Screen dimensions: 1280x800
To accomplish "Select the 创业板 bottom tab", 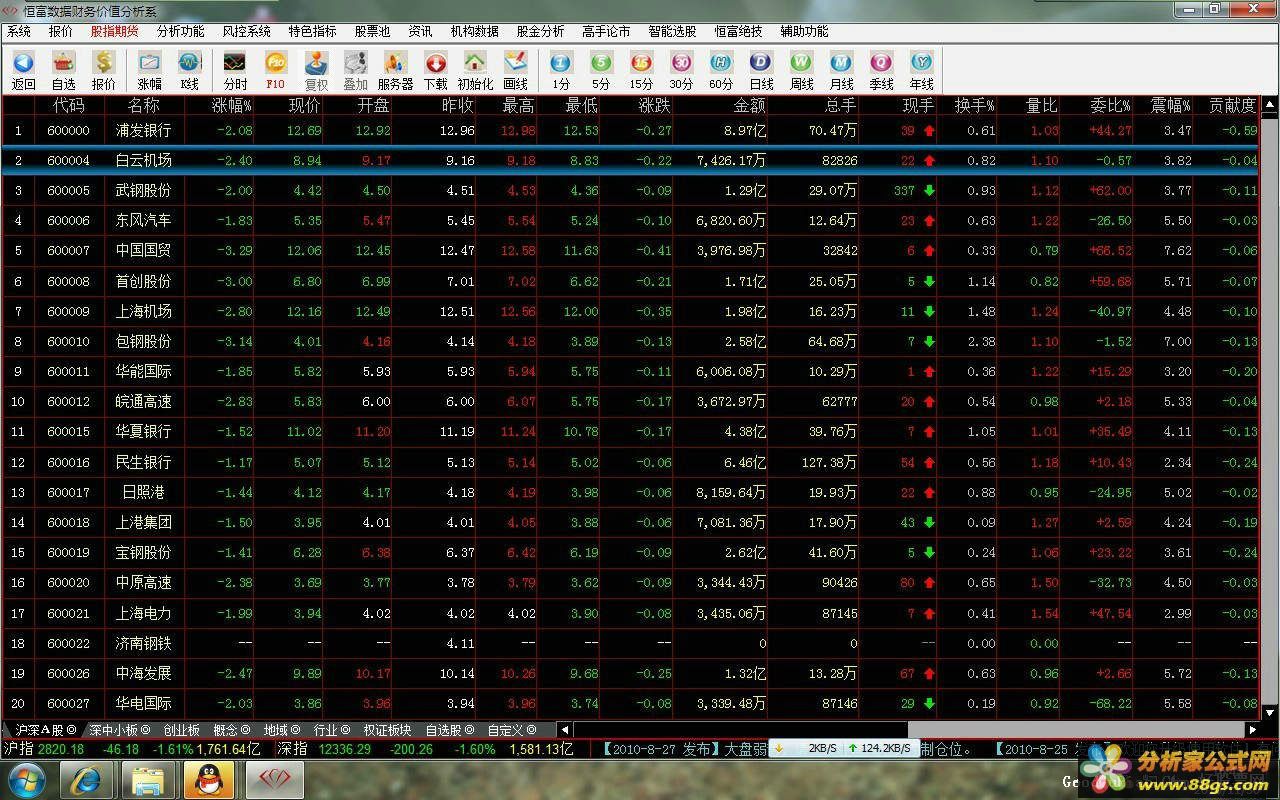I will (181, 730).
